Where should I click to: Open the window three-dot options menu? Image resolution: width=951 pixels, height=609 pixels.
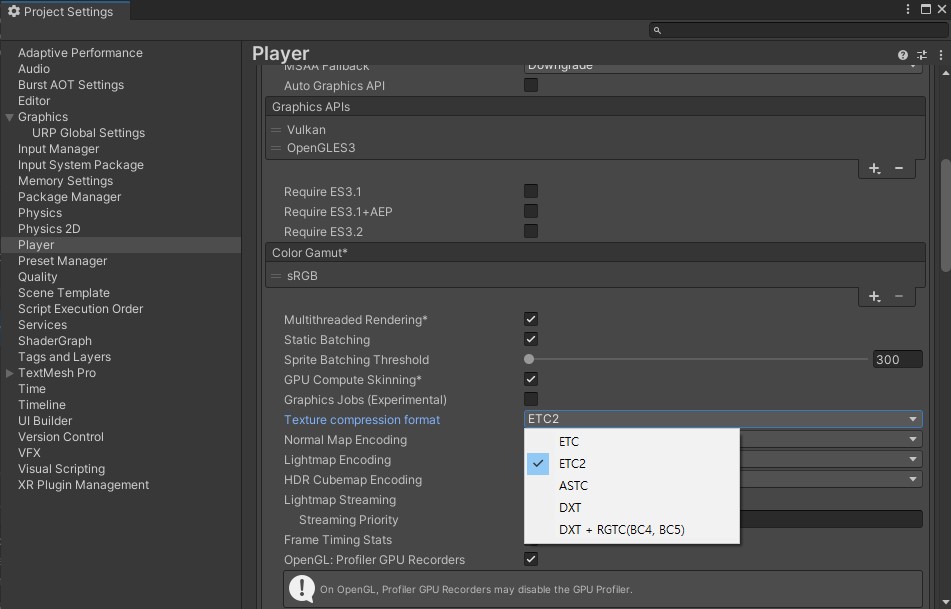click(x=908, y=9)
